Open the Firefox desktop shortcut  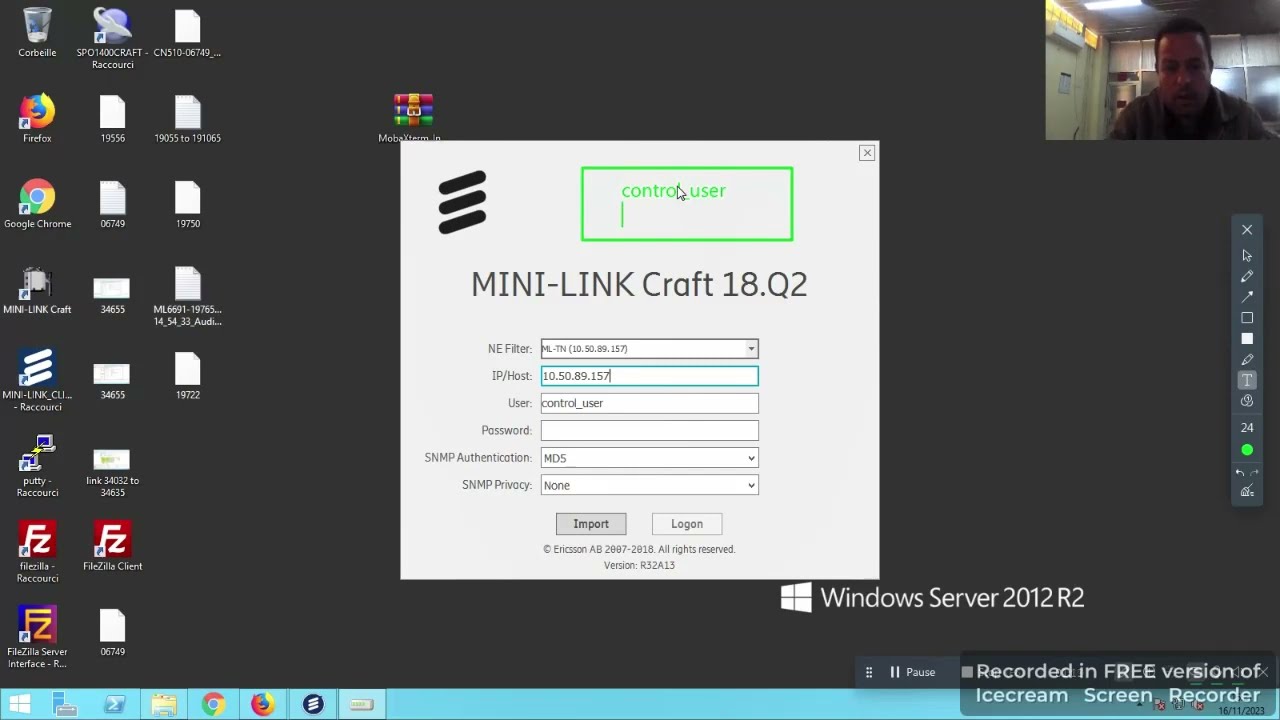pyautogui.click(x=37, y=118)
